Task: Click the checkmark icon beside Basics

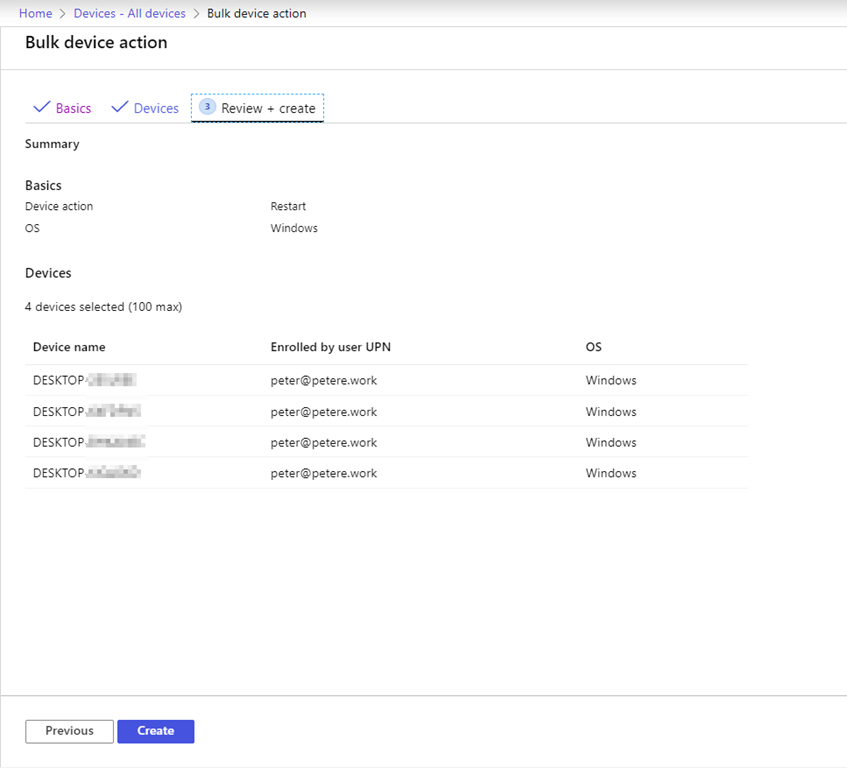Action: tap(42, 107)
